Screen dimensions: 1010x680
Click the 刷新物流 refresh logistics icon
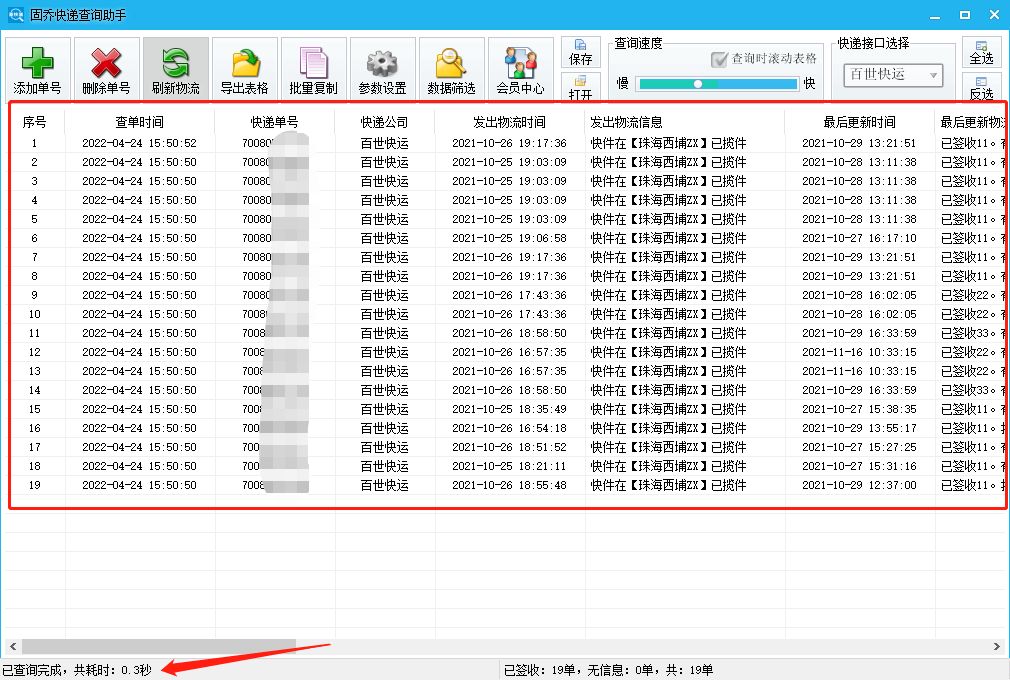[x=175, y=67]
